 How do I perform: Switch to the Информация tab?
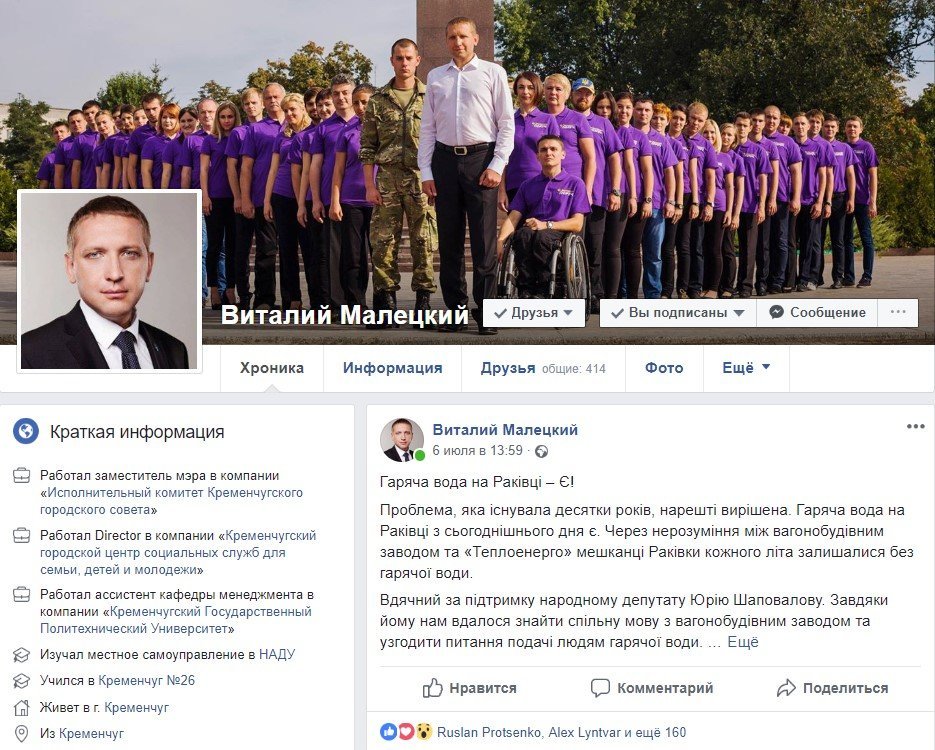click(392, 368)
